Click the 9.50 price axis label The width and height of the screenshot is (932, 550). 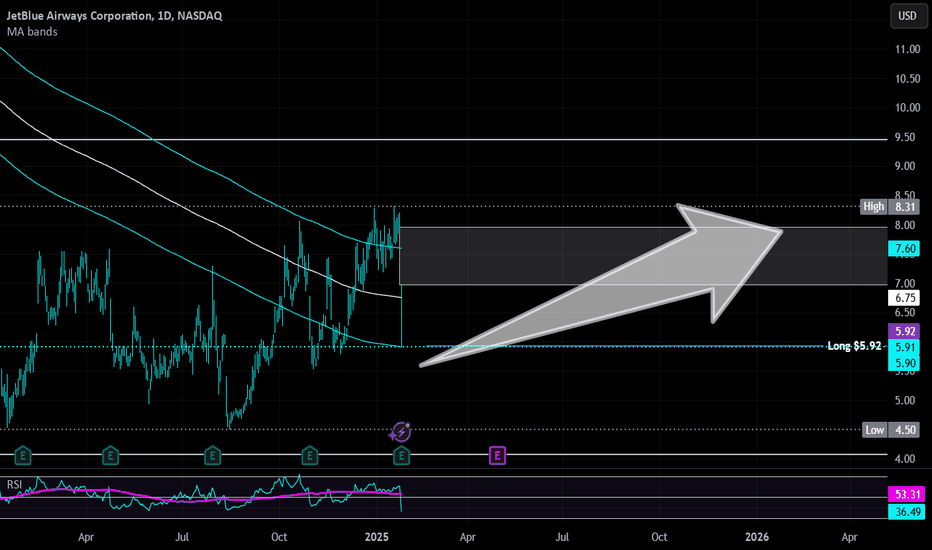[905, 137]
